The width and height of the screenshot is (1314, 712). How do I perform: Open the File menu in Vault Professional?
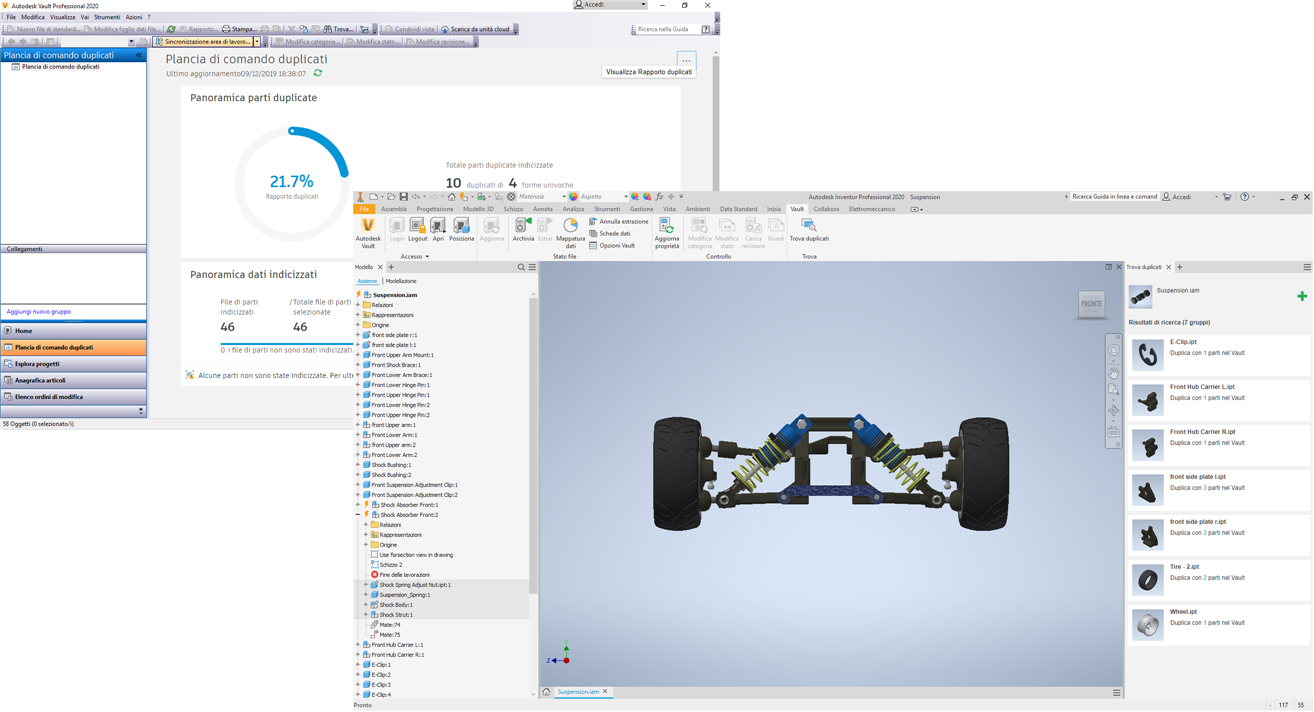point(11,17)
